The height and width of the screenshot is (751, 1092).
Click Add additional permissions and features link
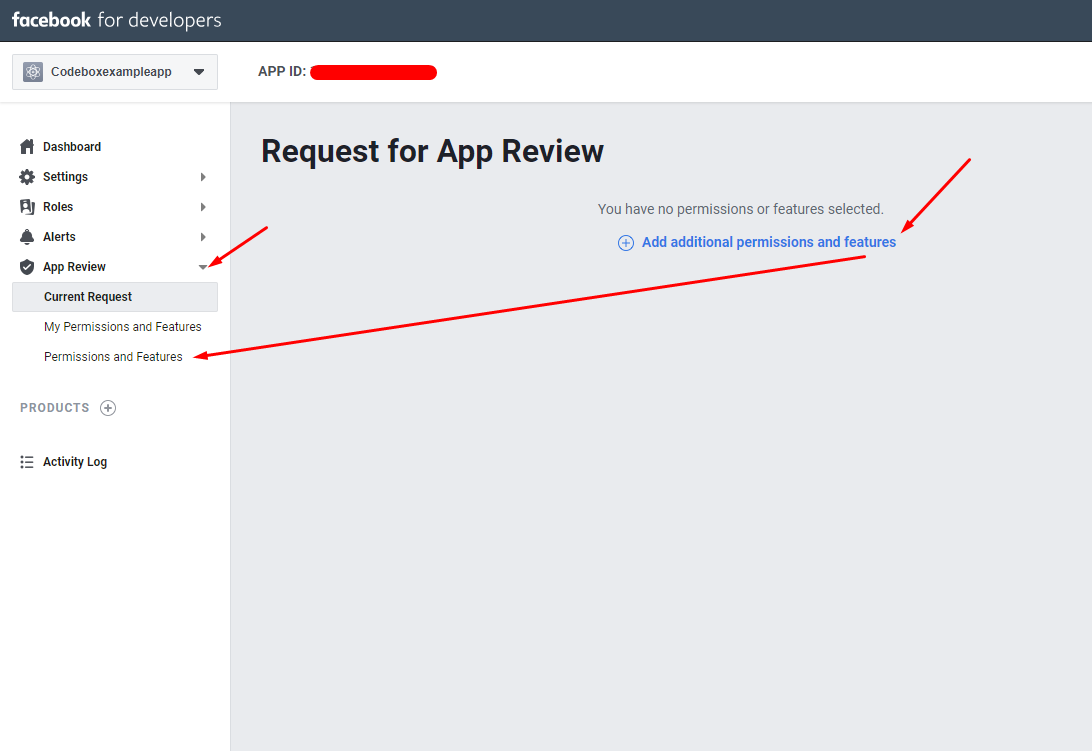click(x=769, y=242)
